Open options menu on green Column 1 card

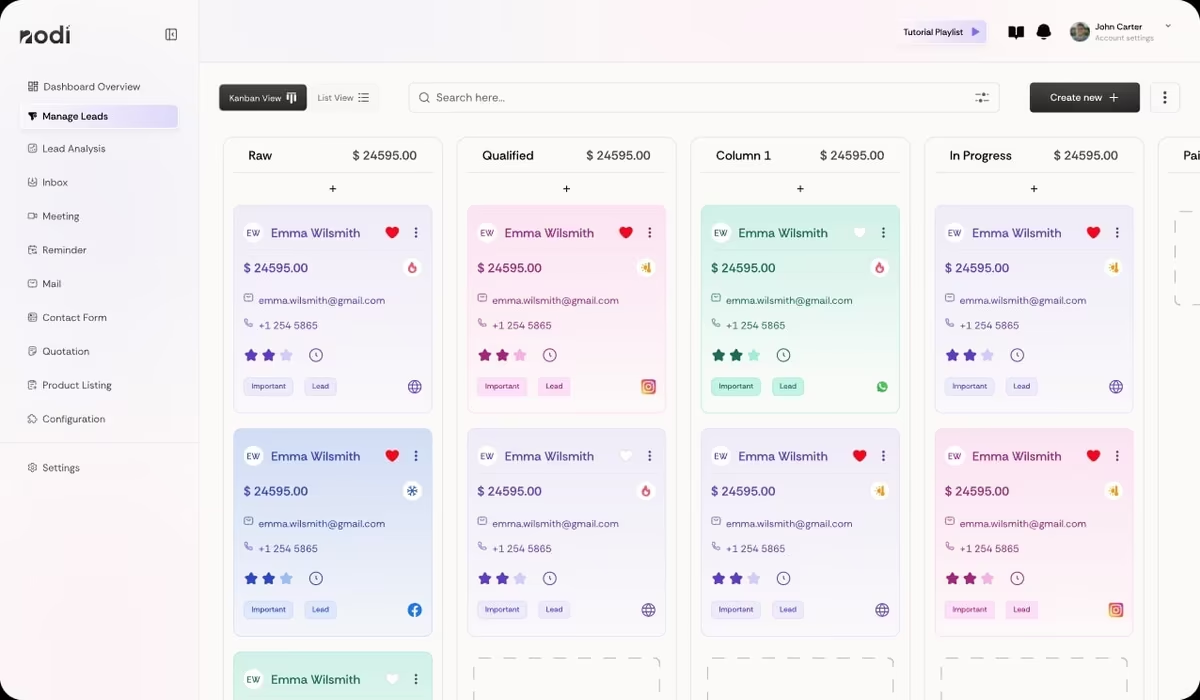(x=883, y=233)
